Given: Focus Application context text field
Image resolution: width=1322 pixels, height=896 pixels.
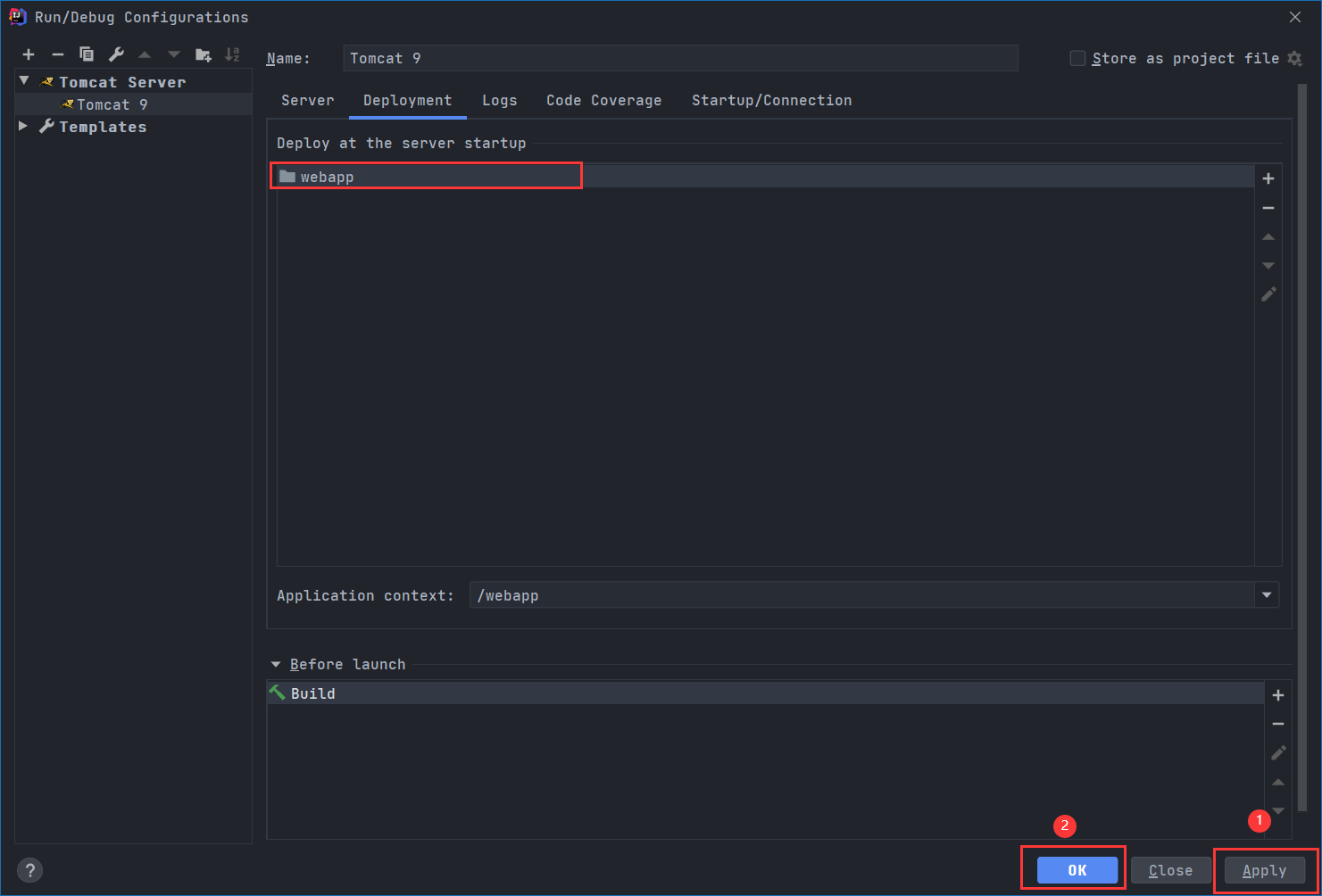Looking at the screenshot, I should pos(862,595).
